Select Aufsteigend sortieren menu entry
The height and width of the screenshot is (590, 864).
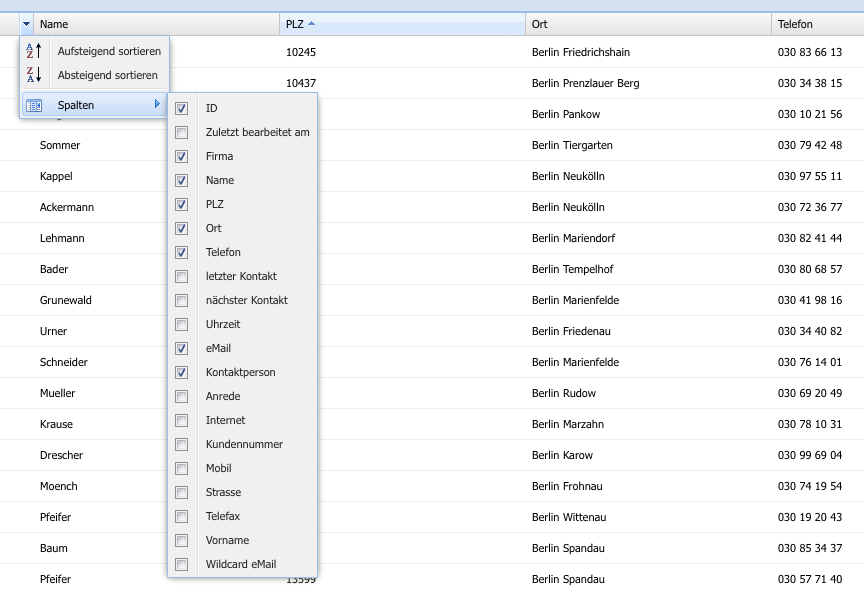(108, 51)
